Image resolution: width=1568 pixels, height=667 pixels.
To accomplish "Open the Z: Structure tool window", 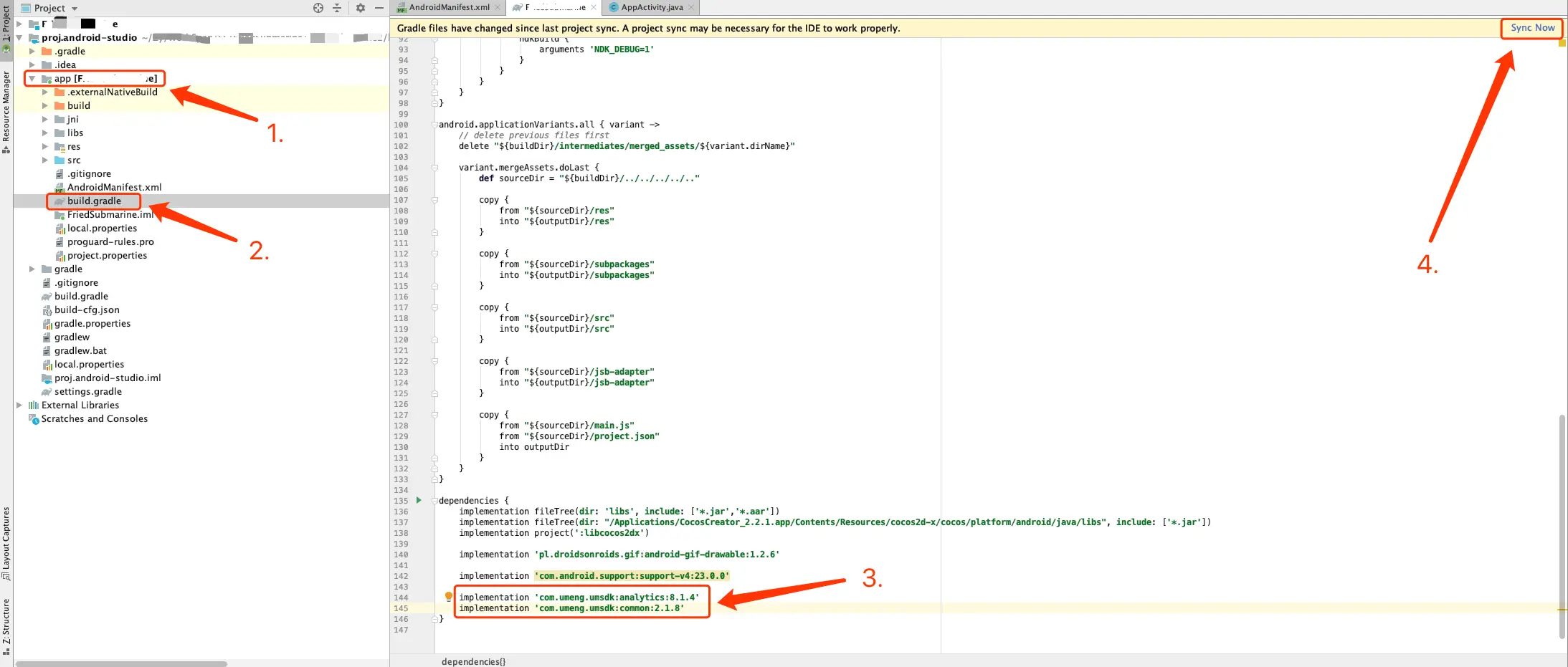I will (6, 626).
